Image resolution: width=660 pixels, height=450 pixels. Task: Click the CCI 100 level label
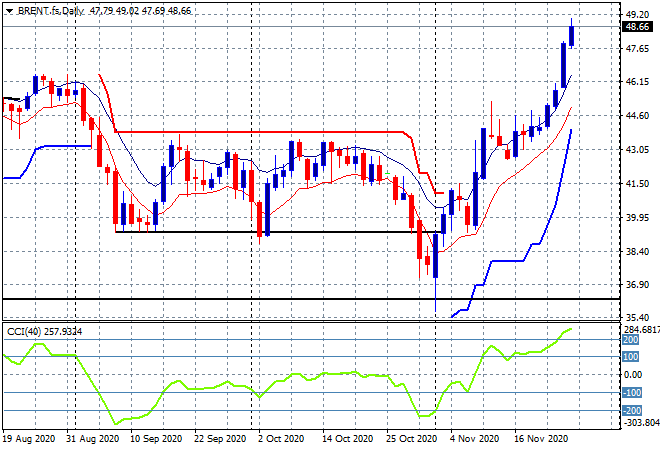click(x=631, y=357)
